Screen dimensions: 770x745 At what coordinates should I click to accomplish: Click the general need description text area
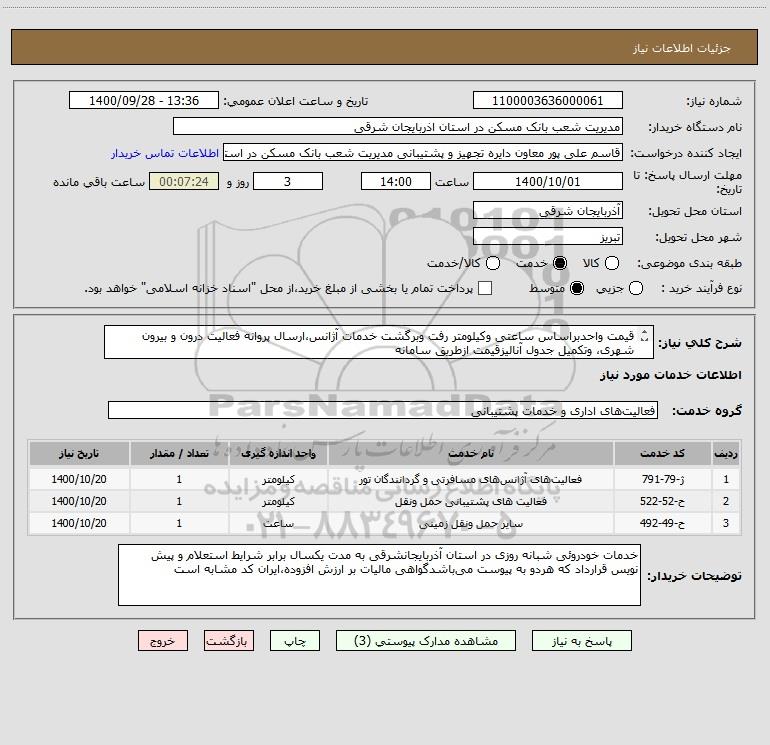[x=379, y=342]
